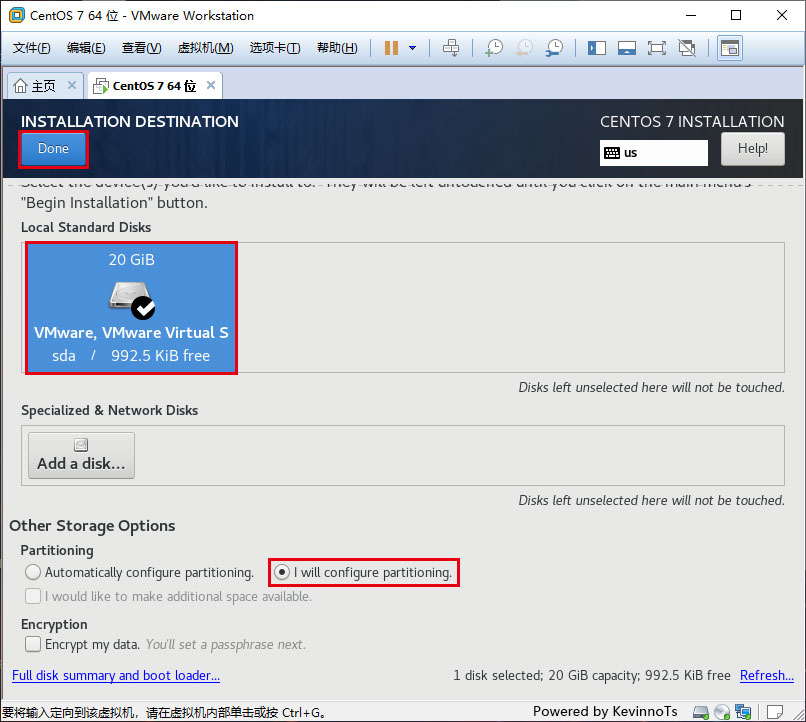Send Ctrl+Alt+Del via the toolbar icon
The image size is (806, 722).
(x=451, y=48)
